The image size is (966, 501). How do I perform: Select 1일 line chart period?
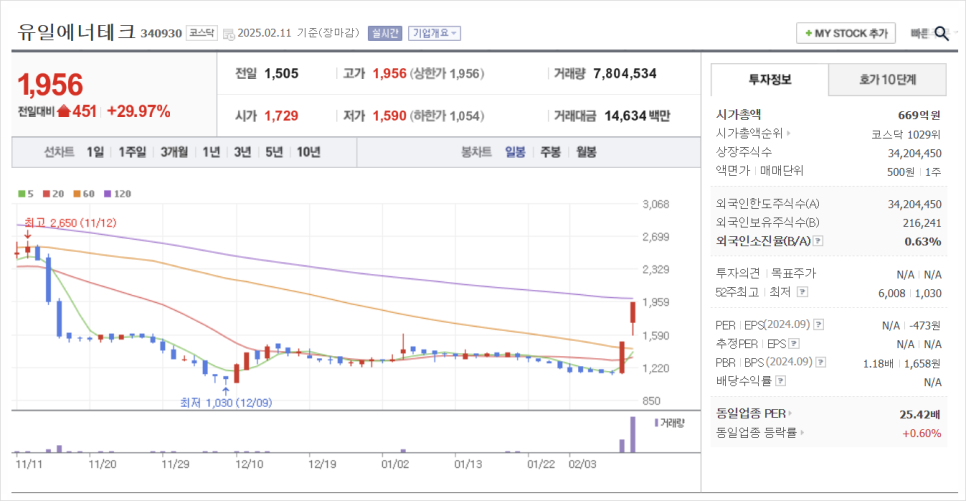click(95, 152)
